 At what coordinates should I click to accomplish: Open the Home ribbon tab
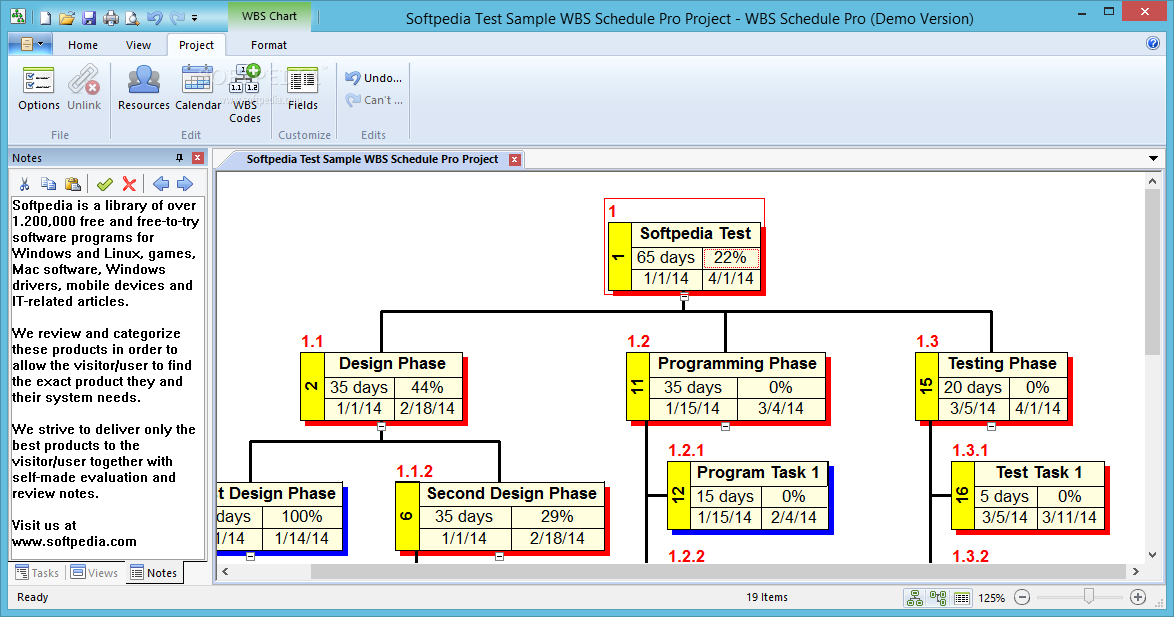coord(82,45)
